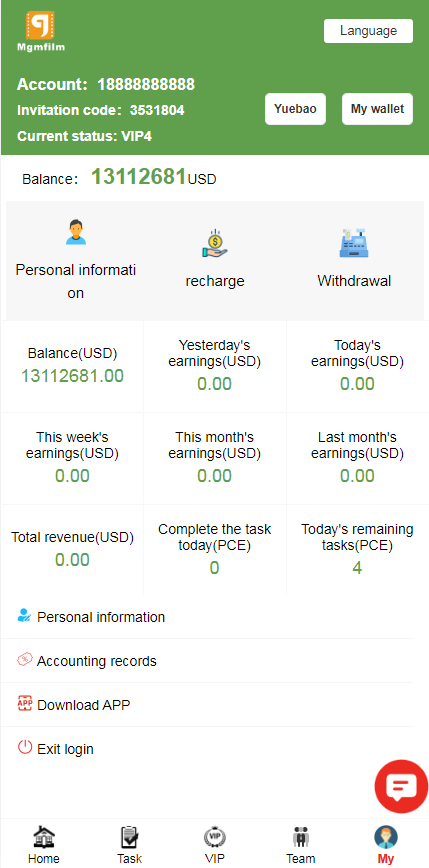The width and height of the screenshot is (429, 868).
Task: Tap the recharge coin-in-hand icon
Action: [x=214, y=244]
